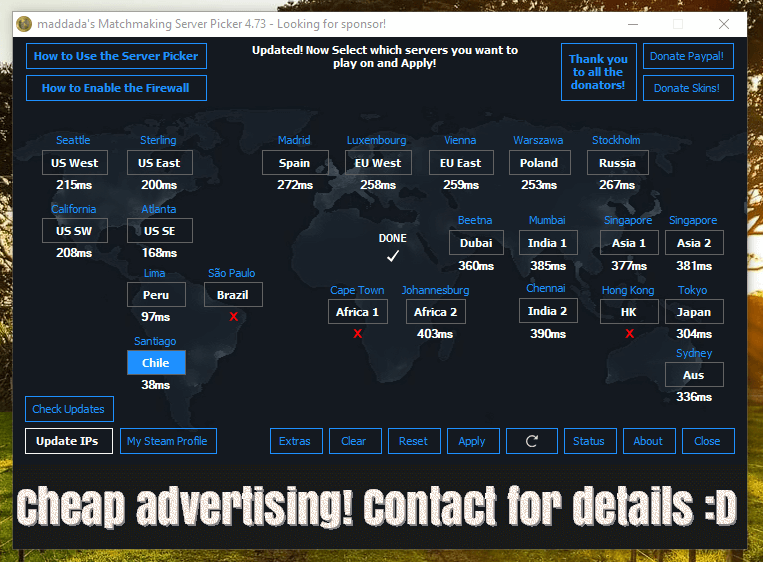The image size is (763, 562).
Task: Reset the firewall rules
Action: point(413,441)
